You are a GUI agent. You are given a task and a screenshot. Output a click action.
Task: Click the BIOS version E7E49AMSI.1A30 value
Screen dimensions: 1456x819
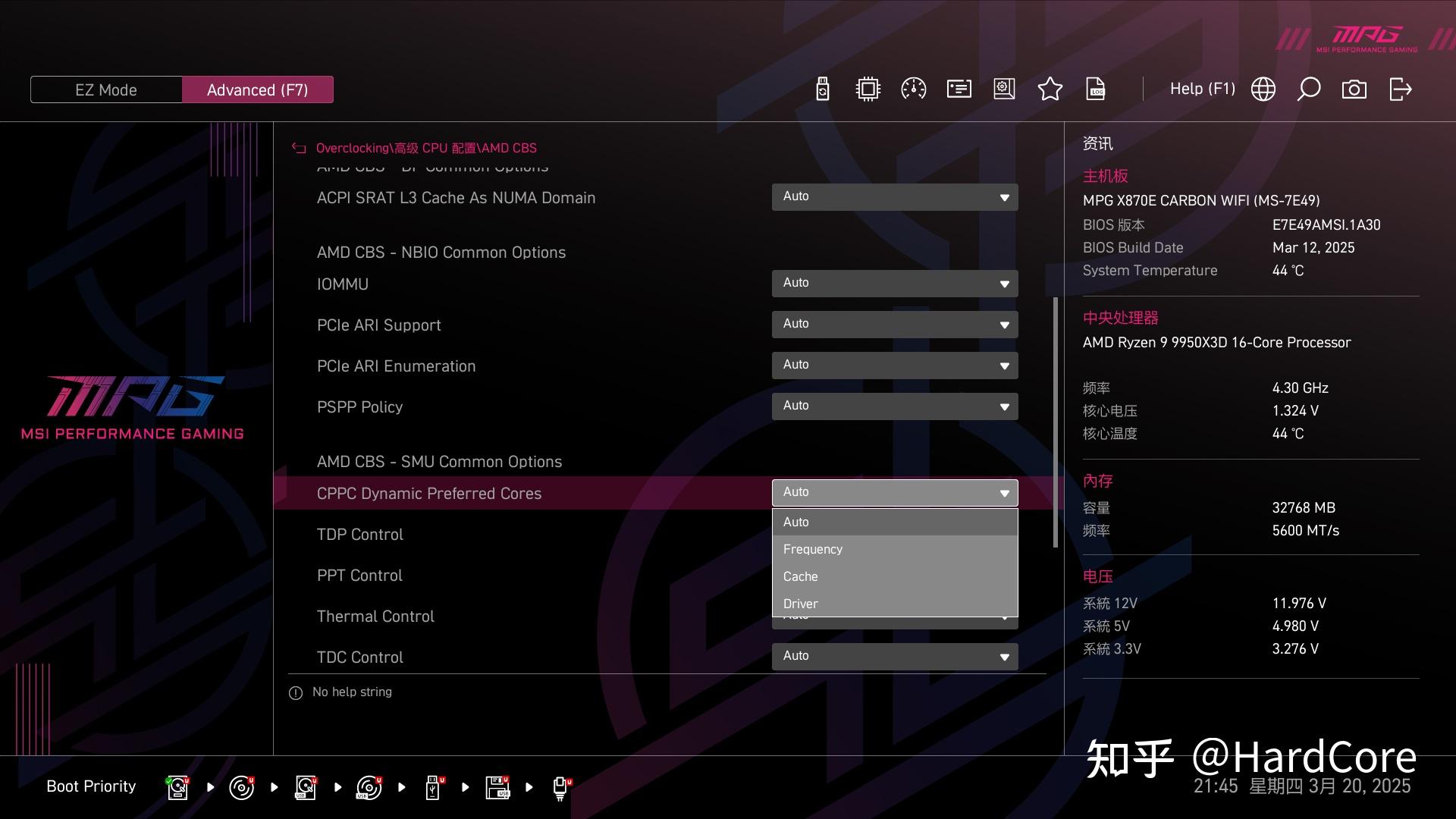point(1326,225)
